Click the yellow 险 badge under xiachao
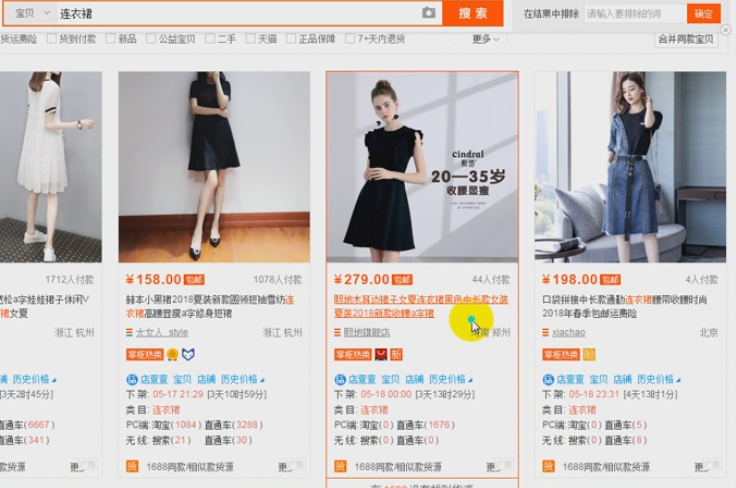This screenshot has width=736, height=488. point(589,354)
